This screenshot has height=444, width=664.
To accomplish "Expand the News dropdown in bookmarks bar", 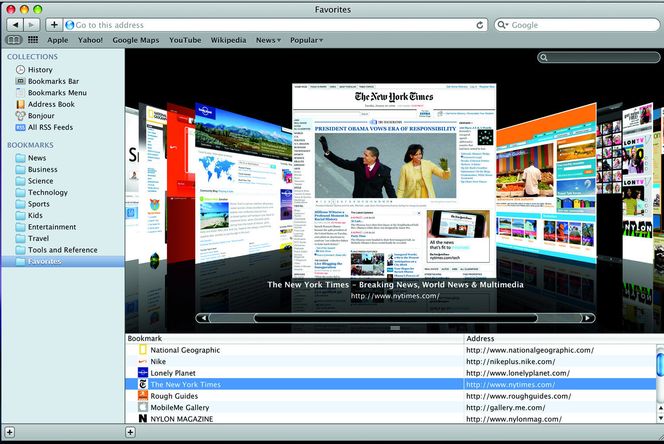I will pos(268,40).
